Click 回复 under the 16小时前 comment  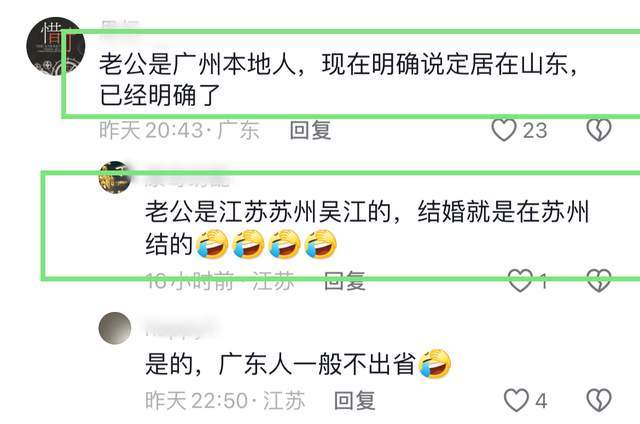coord(344,281)
